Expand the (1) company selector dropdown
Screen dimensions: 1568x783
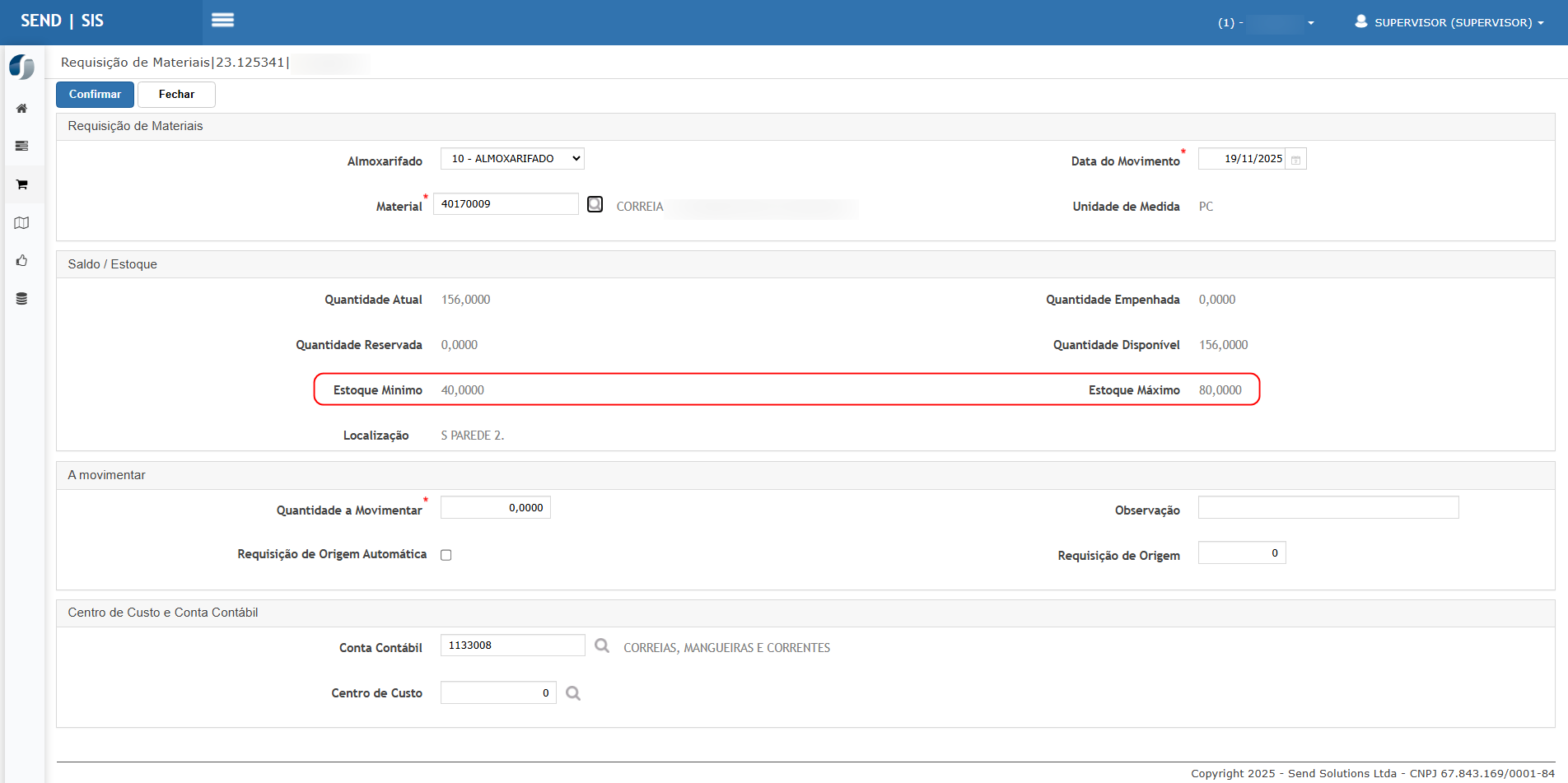point(1266,23)
